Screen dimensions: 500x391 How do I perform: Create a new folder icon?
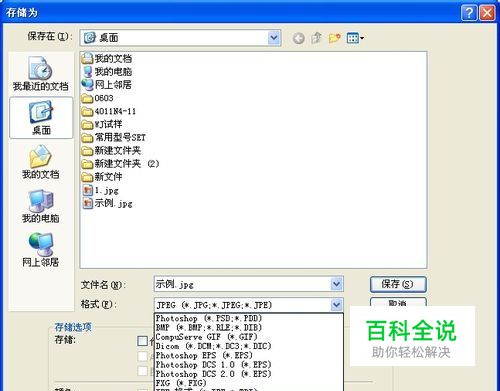[x=334, y=38]
